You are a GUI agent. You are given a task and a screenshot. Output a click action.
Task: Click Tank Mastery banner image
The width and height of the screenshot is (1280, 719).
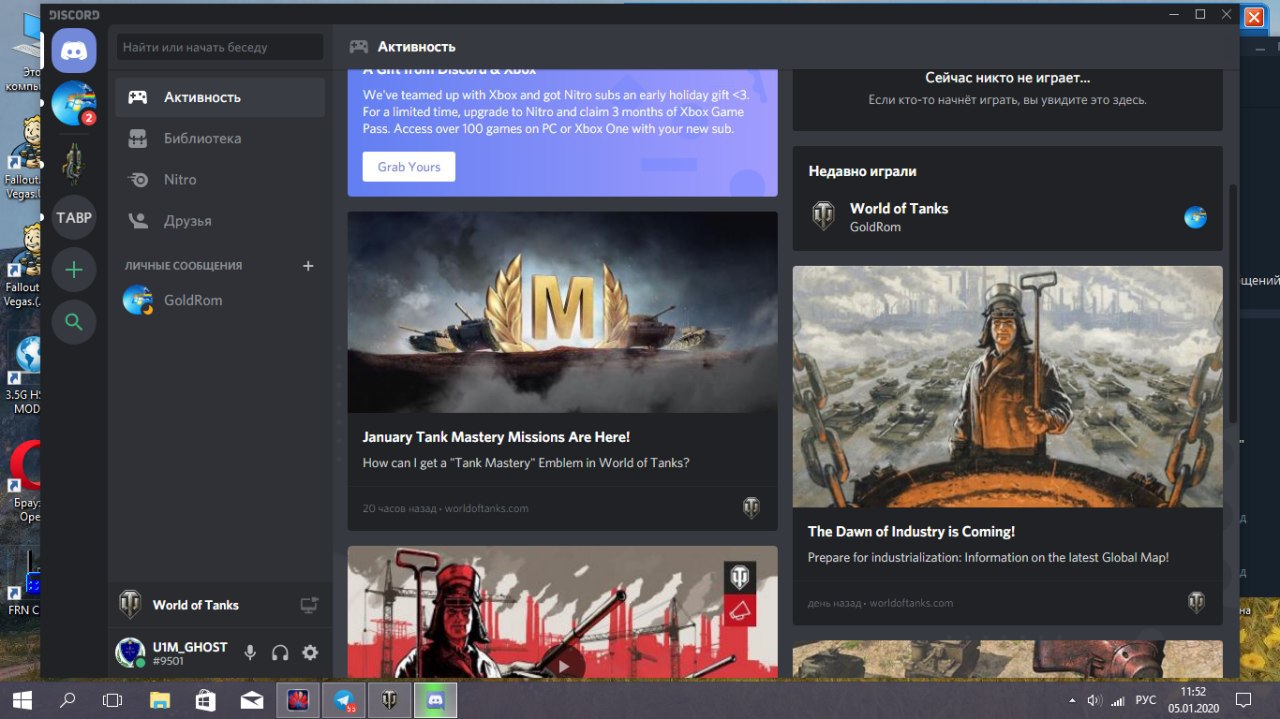pos(562,312)
